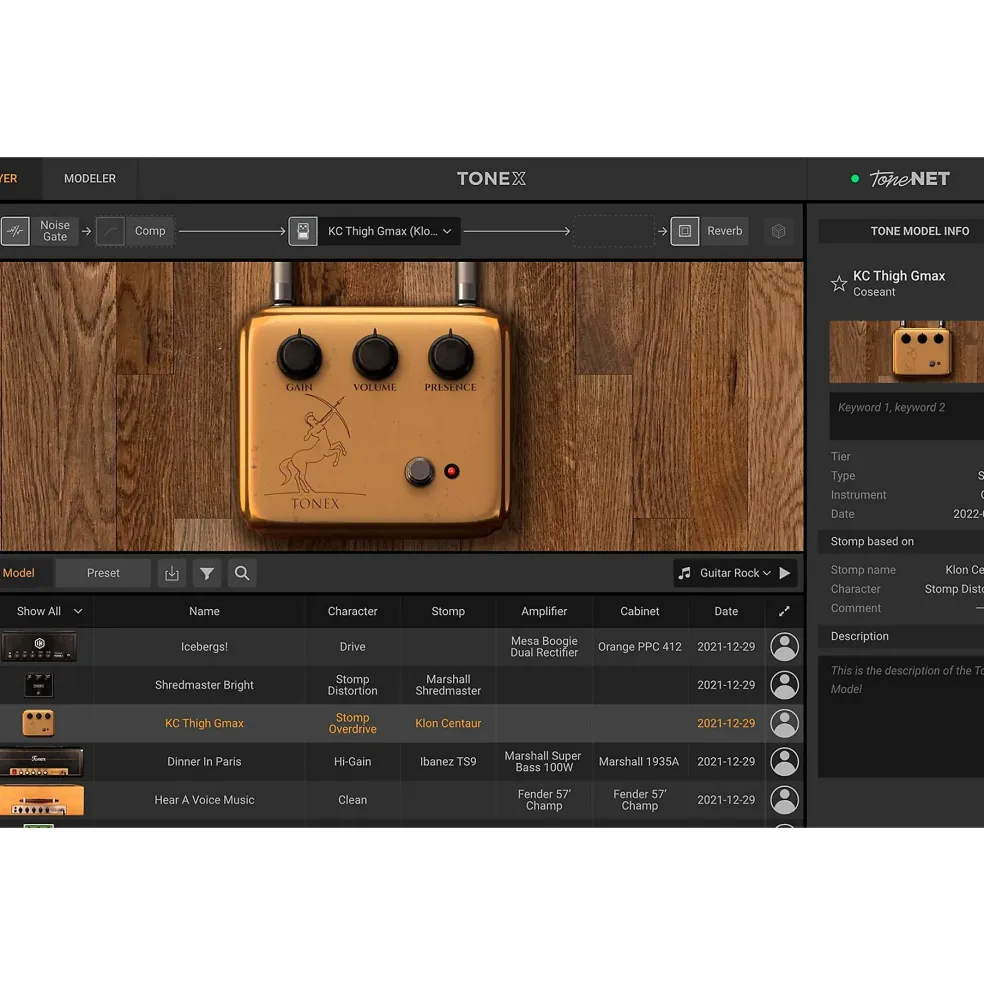Expand the KC Thigh Gmax model dropdown

coord(390,231)
